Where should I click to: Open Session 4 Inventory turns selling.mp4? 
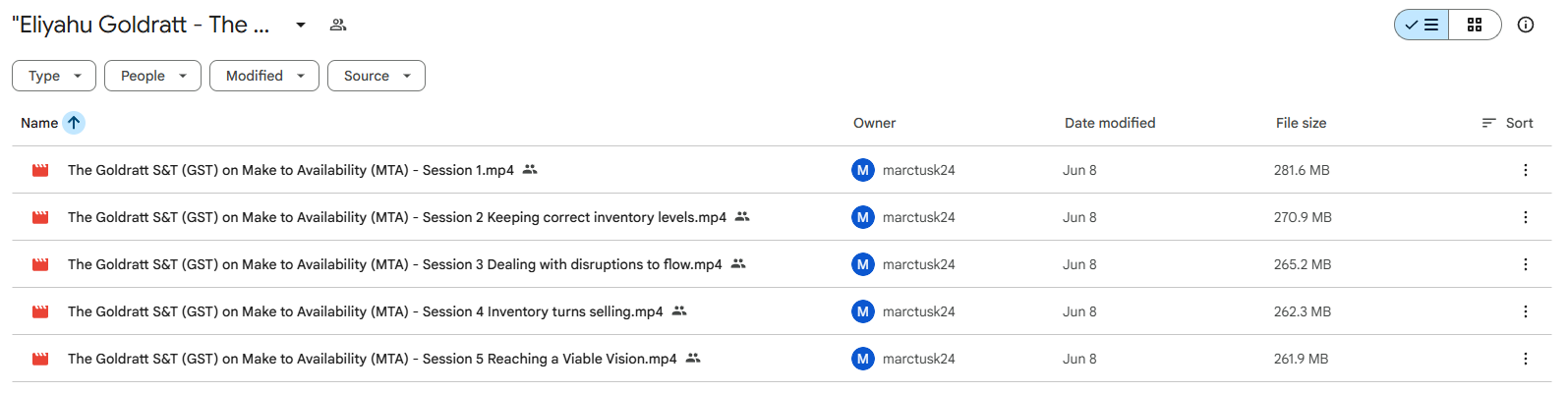365,311
